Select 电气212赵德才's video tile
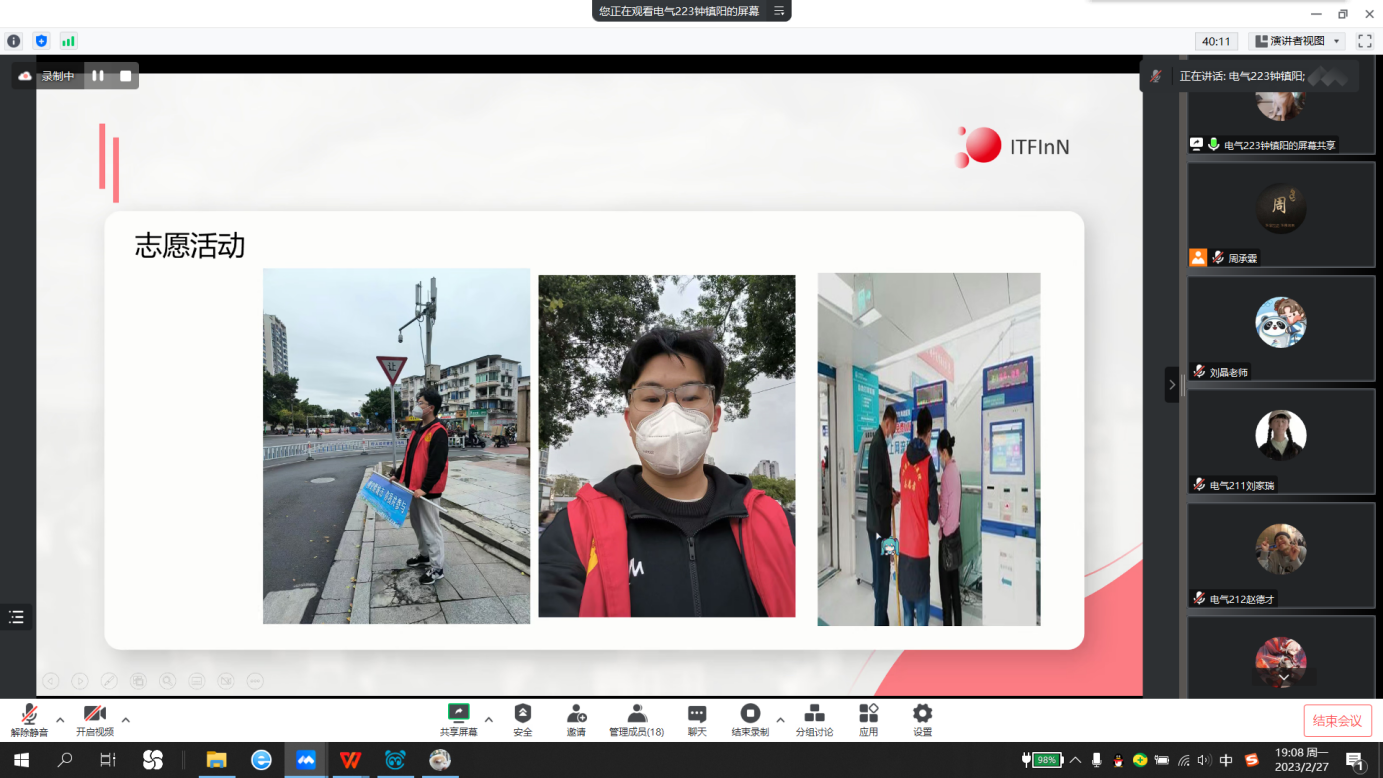 (1281, 555)
